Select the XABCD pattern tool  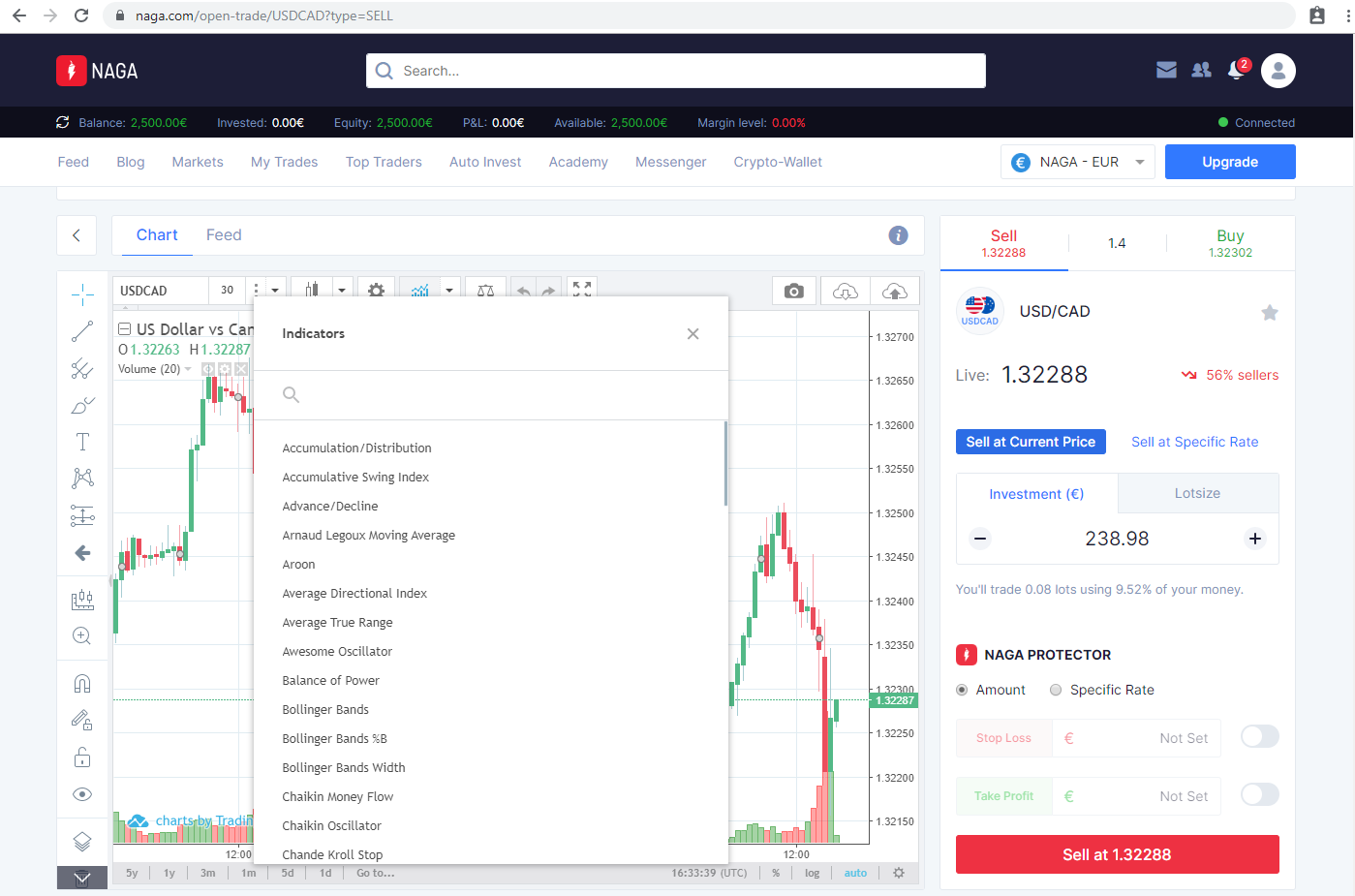82,478
